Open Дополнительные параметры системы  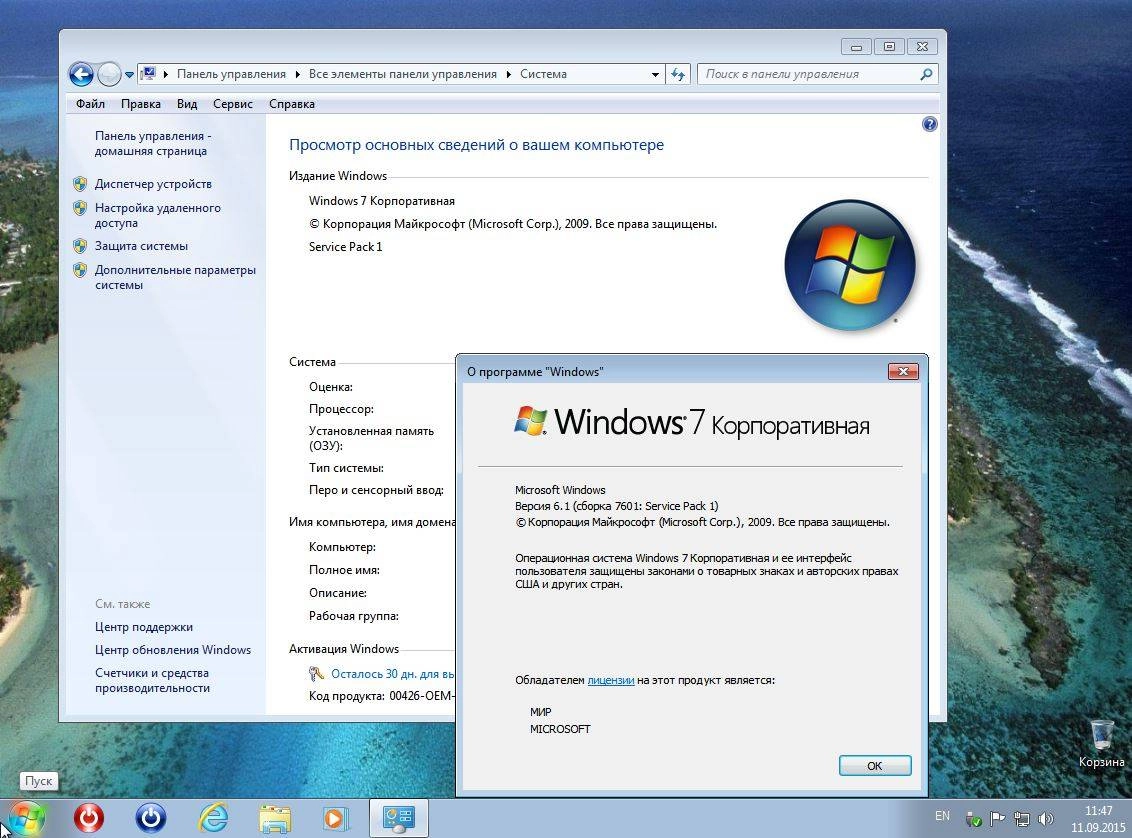pyautogui.click(x=175, y=277)
